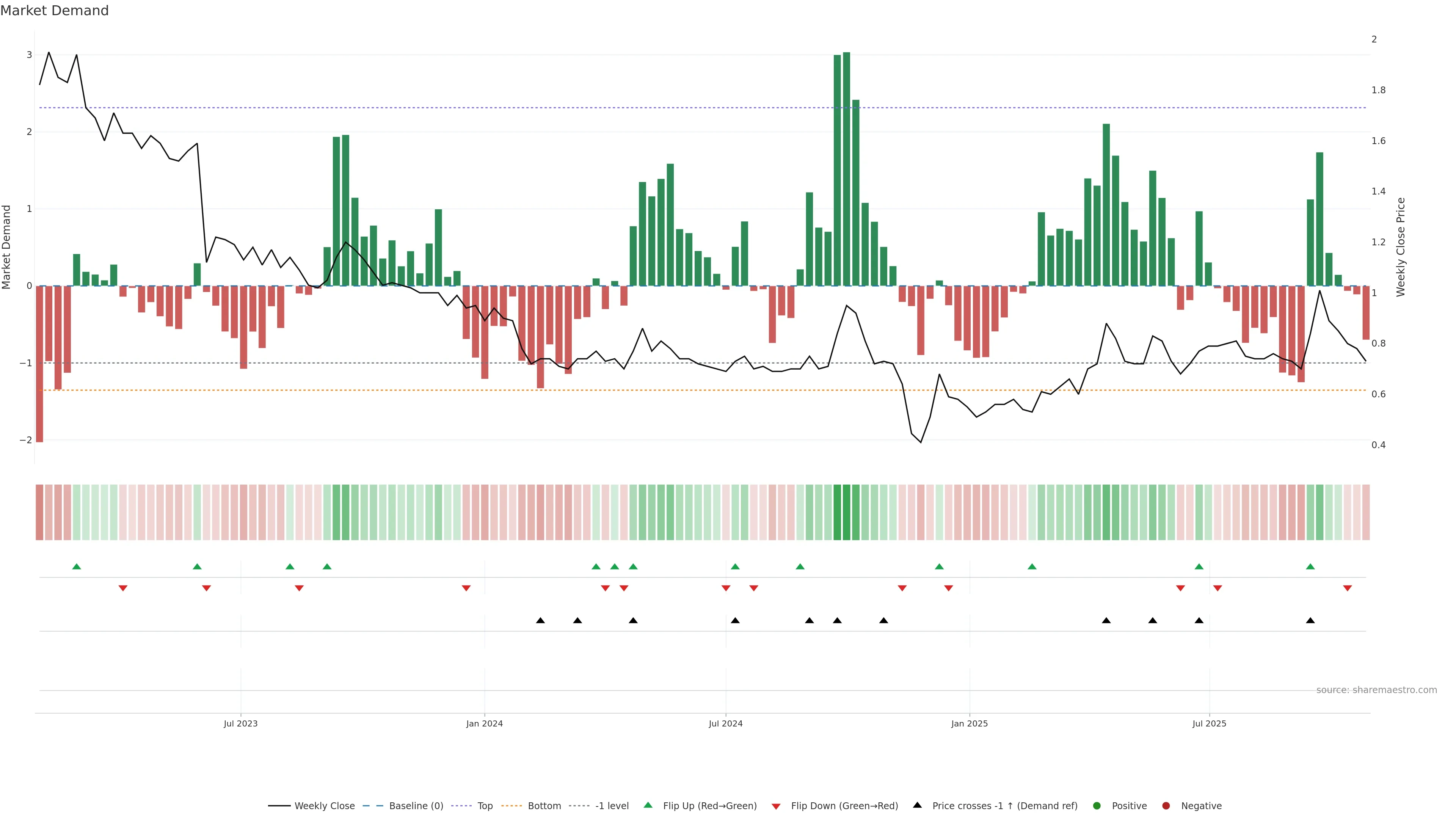Screen dimensions: 1456x819
Task: Click the first green Flip Up marker
Action: pos(76,566)
